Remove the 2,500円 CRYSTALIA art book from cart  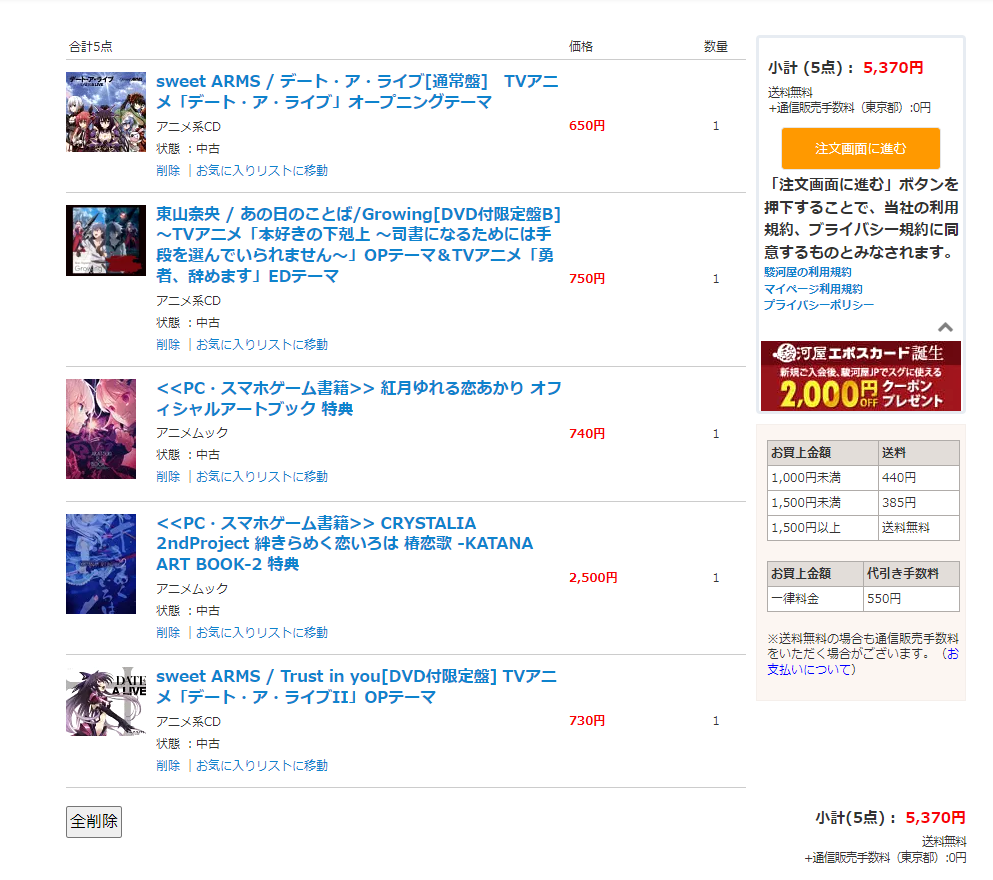click(168, 633)
